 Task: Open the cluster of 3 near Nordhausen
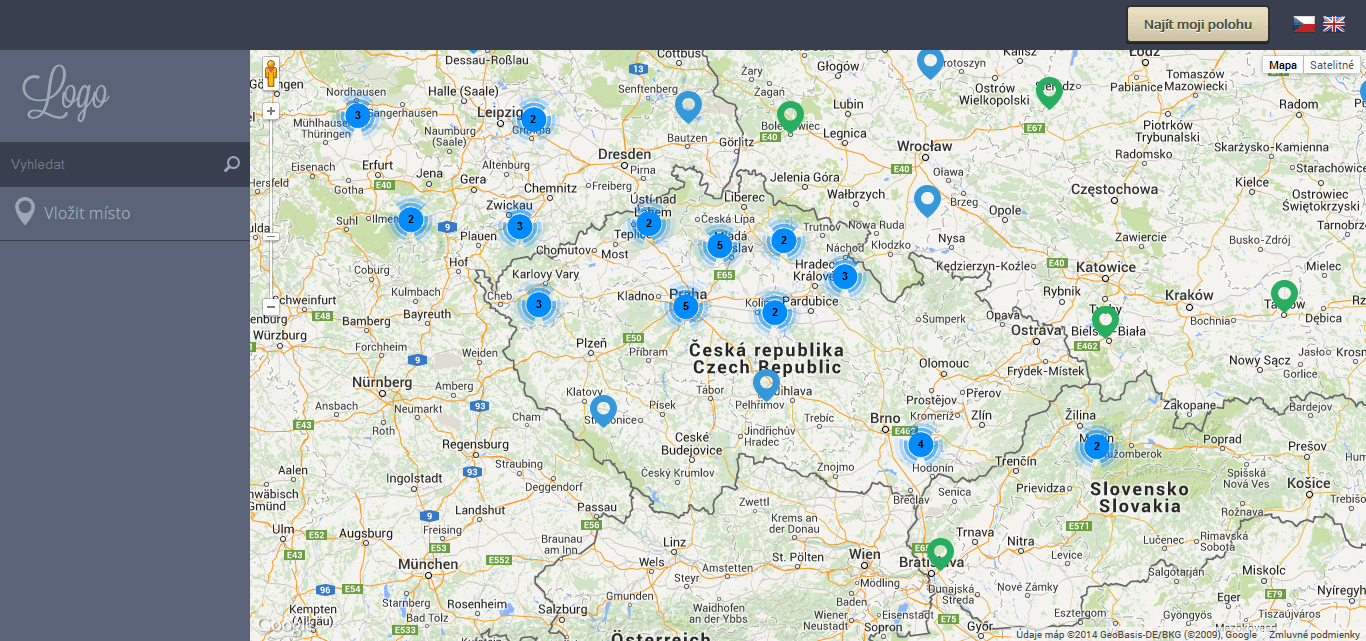tap(358, 116)
